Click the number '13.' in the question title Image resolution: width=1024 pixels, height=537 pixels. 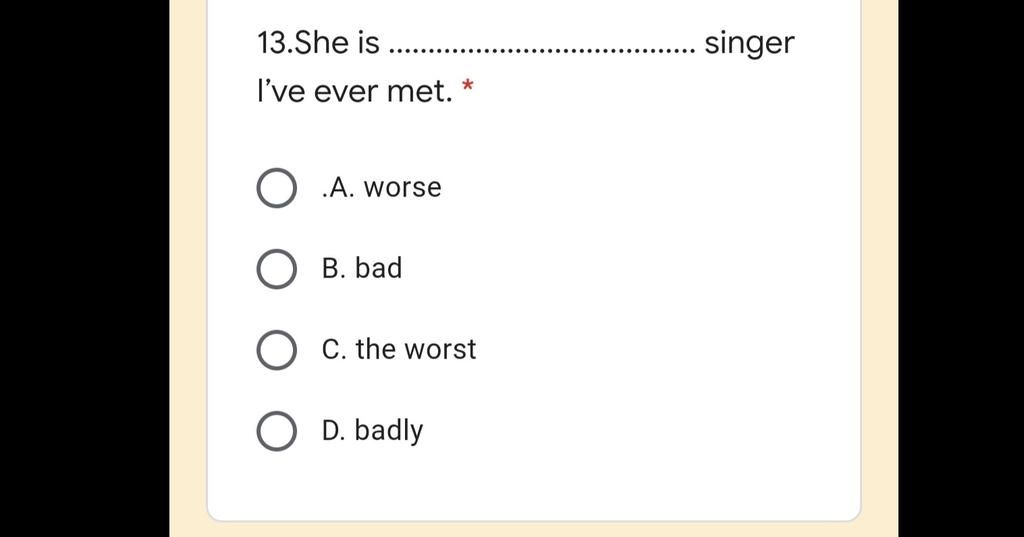pos(276,43)
